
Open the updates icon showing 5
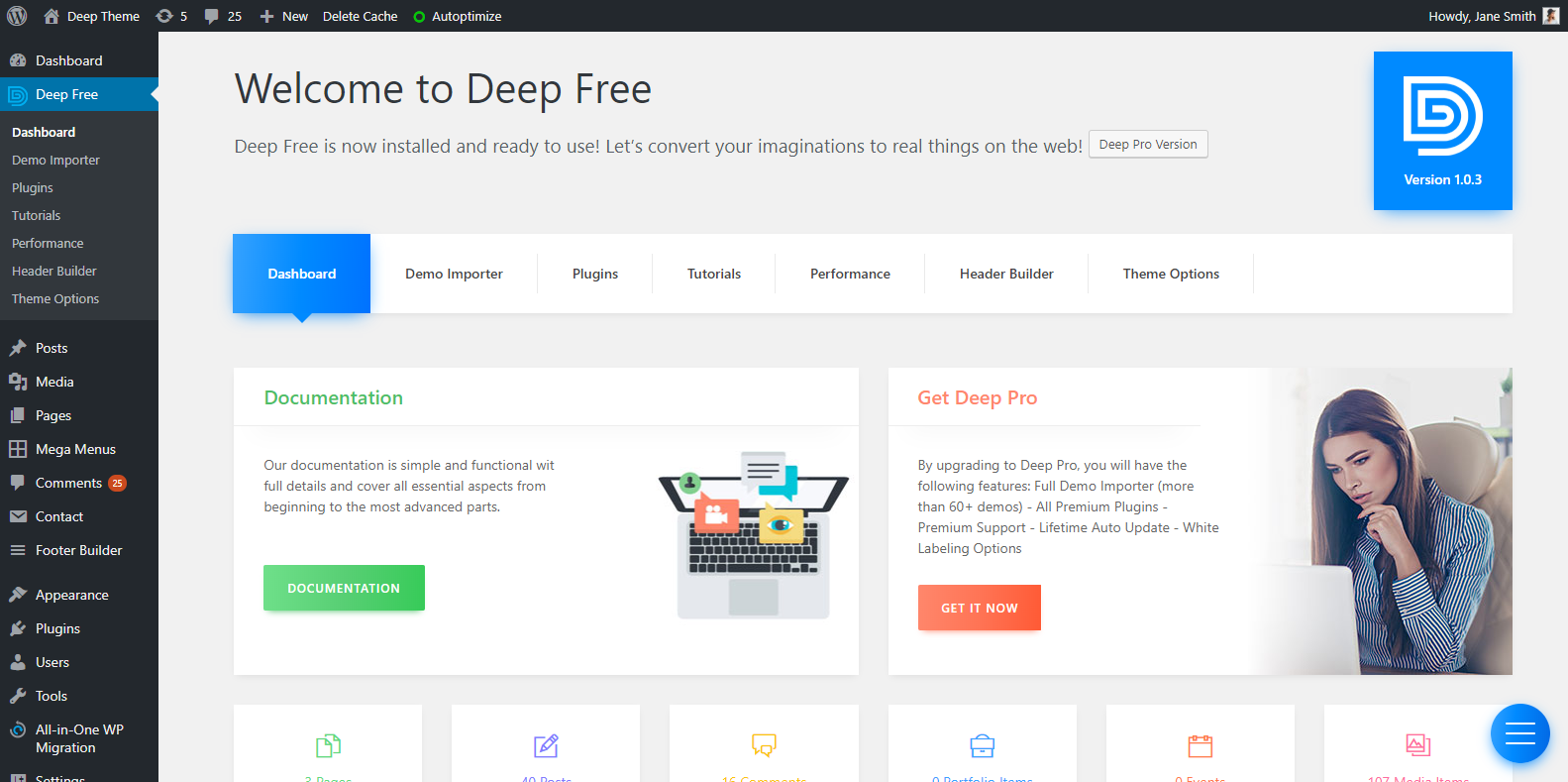(164, 16)
